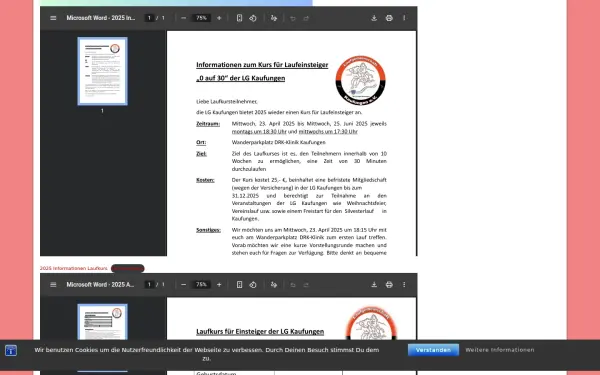This screenshot has width=600, height=375.
Task: Download the 2025 In... PDF document
Action: click(x=374, y=18)
